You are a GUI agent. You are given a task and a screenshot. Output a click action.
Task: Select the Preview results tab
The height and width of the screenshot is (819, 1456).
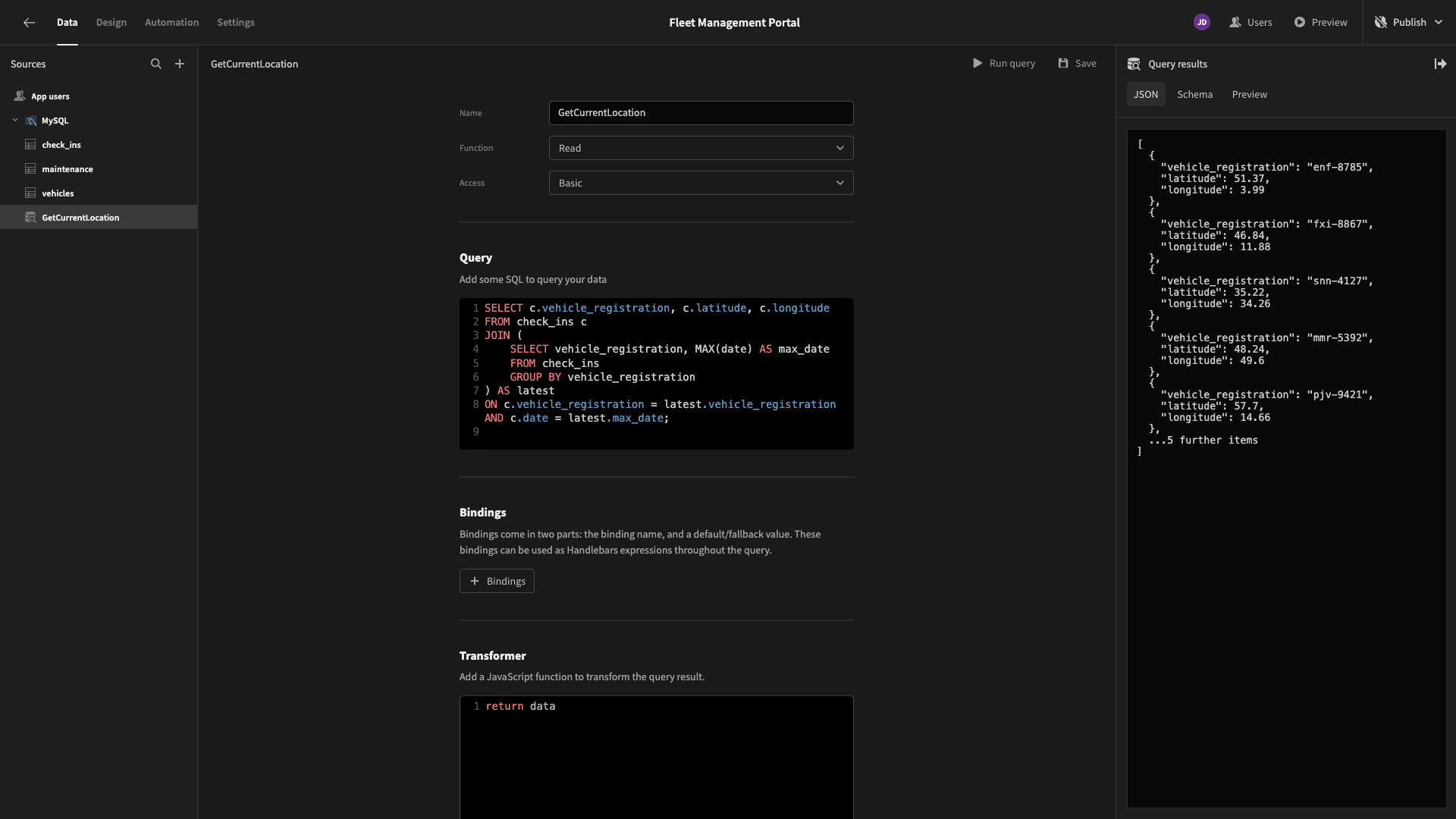point(1250,95)
